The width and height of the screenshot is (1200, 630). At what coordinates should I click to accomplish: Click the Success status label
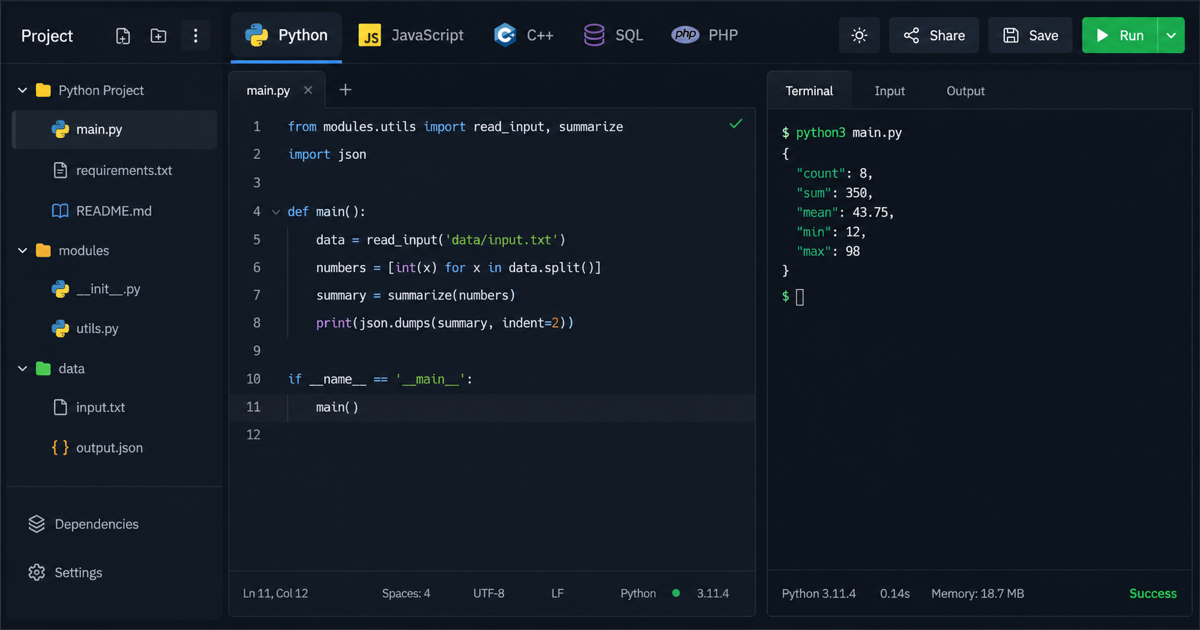click(1153, 593)
